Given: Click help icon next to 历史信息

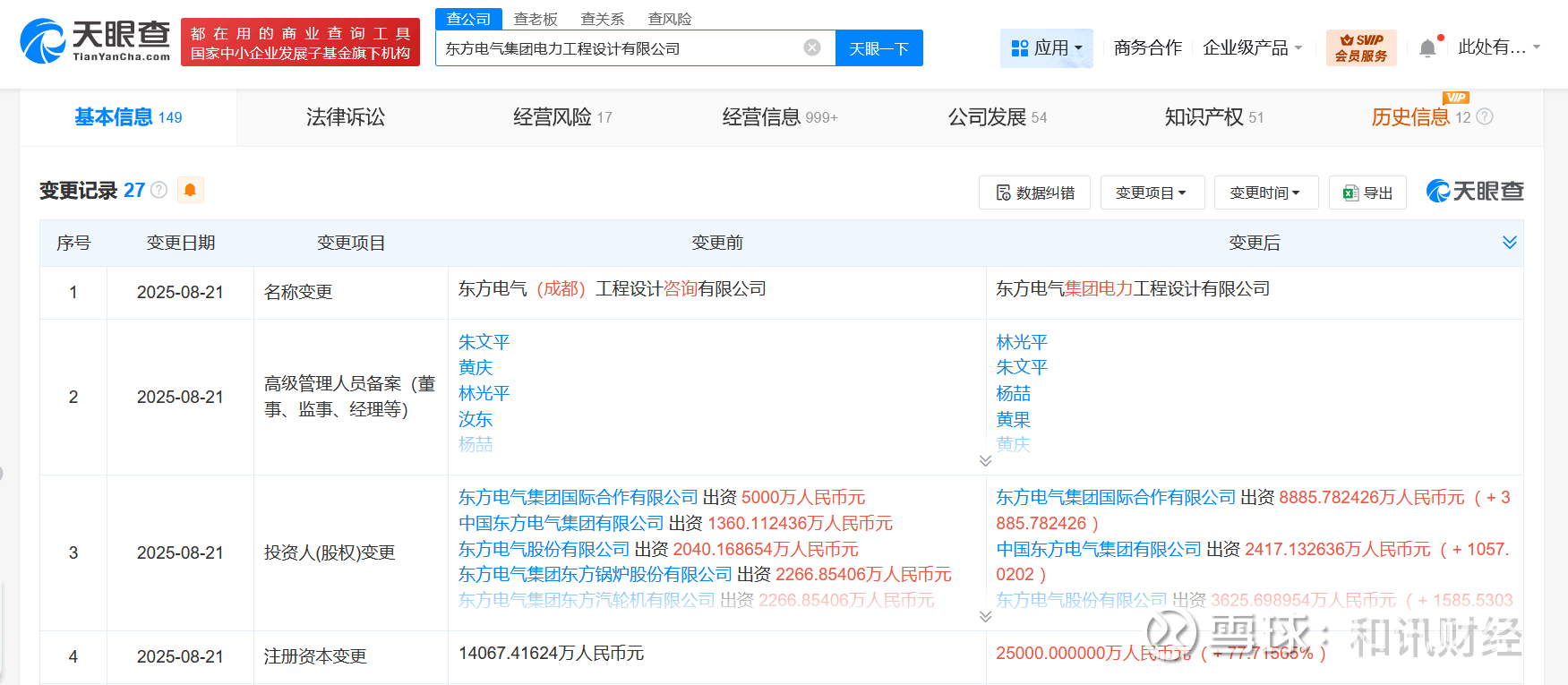Looking at the screenshot, I should click(1485, 117).
